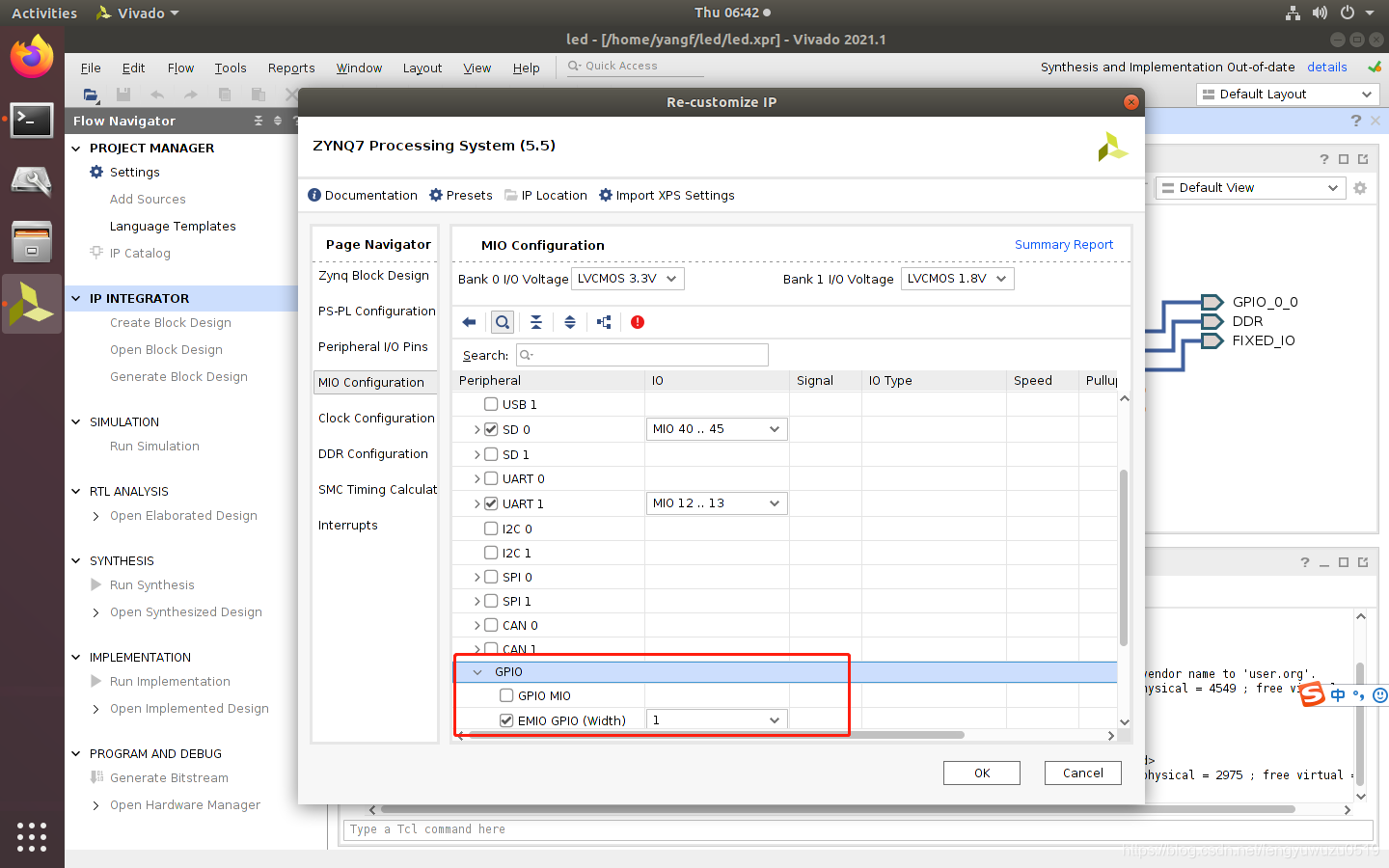
Task: Enable the GPIO MIO checkbox
Action: 506,694
